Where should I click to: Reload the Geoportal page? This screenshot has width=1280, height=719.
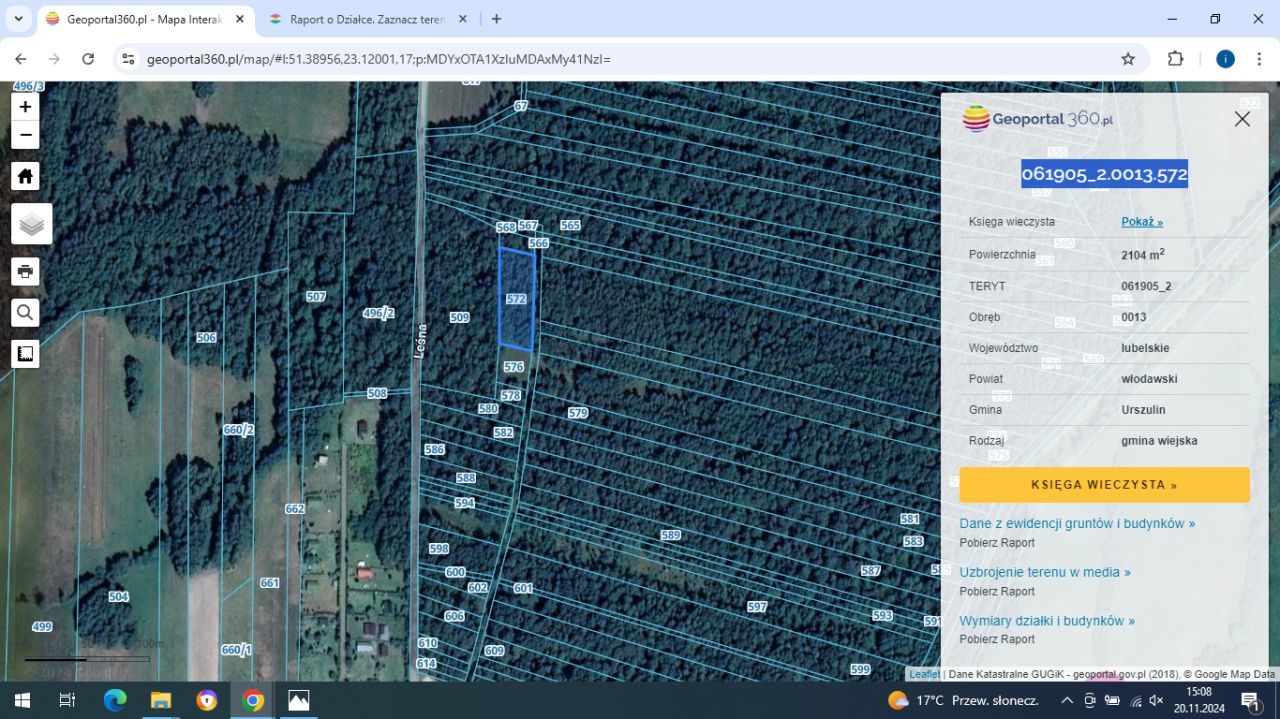tap(88, 59)
